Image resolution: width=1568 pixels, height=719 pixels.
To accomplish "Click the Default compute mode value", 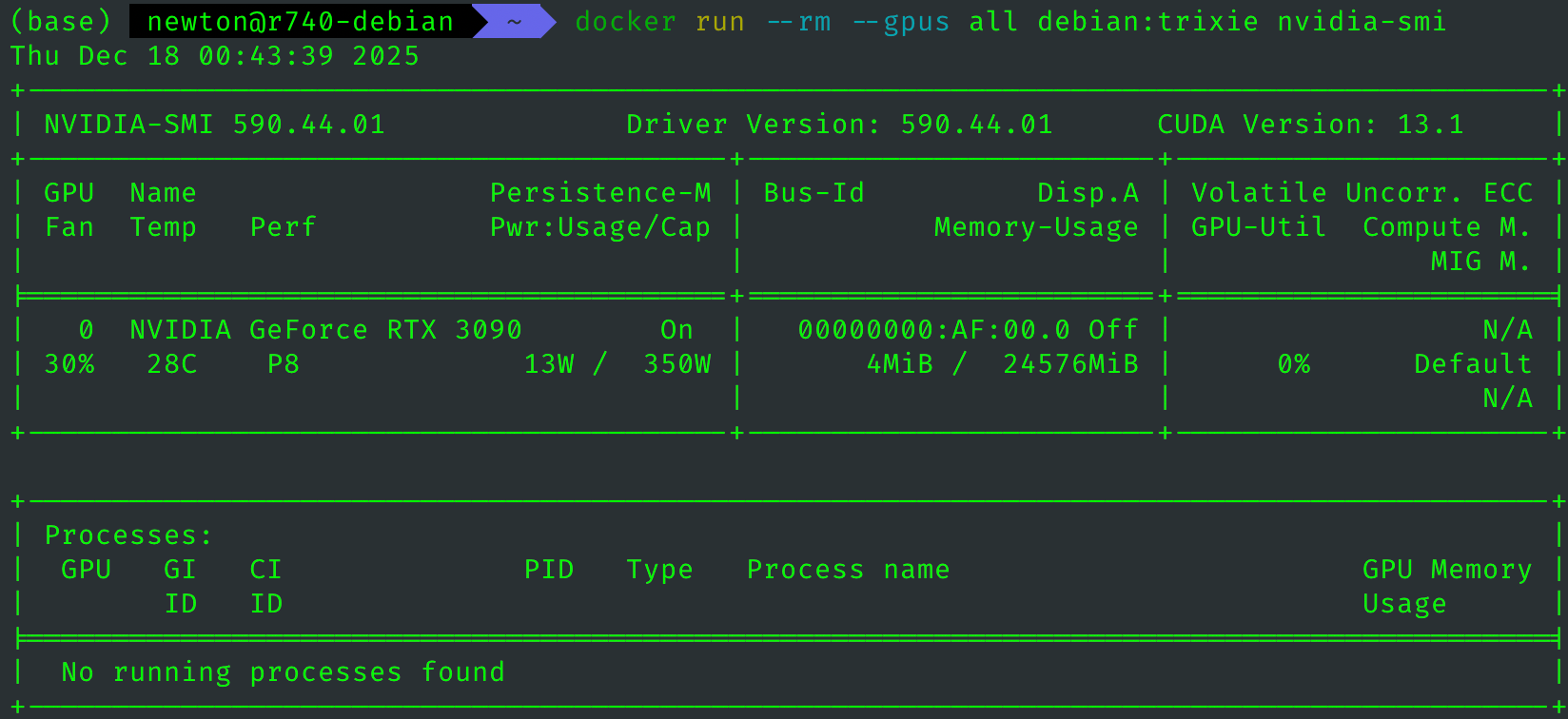I will pyautogui.click(x=1473, y=364).
